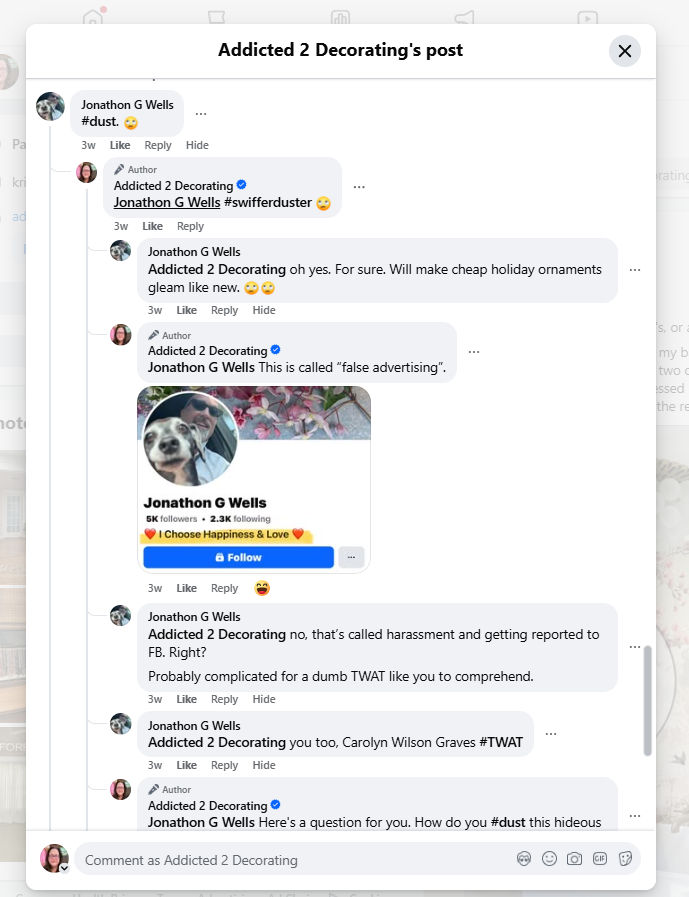689x897 pixels.
Task: Open options for the #swifferduster reply
Action: tap(359, 187)
